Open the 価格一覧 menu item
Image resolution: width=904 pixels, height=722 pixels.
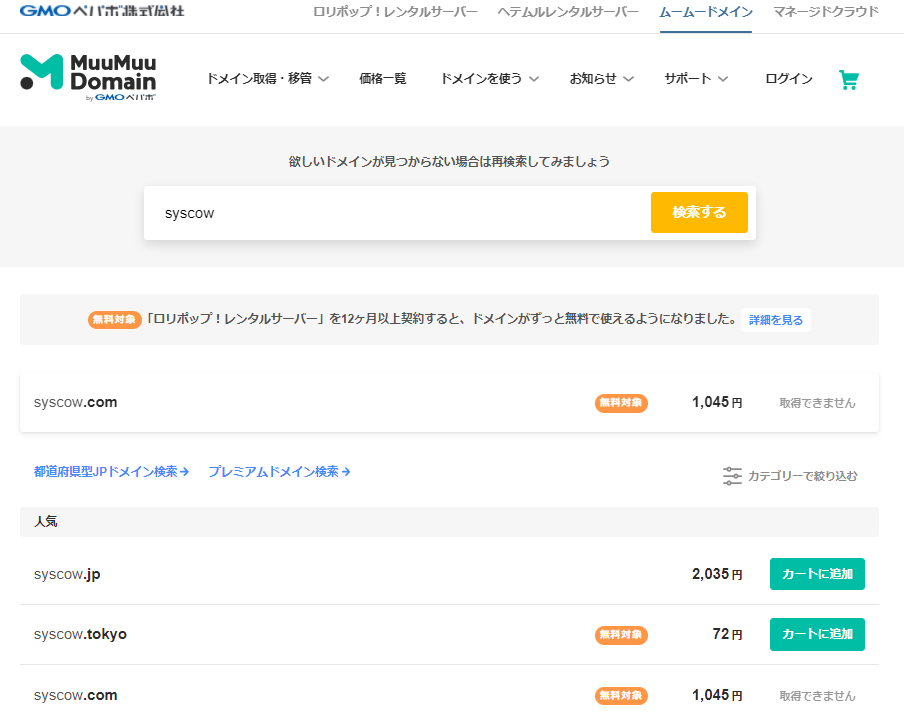point(382,79)
